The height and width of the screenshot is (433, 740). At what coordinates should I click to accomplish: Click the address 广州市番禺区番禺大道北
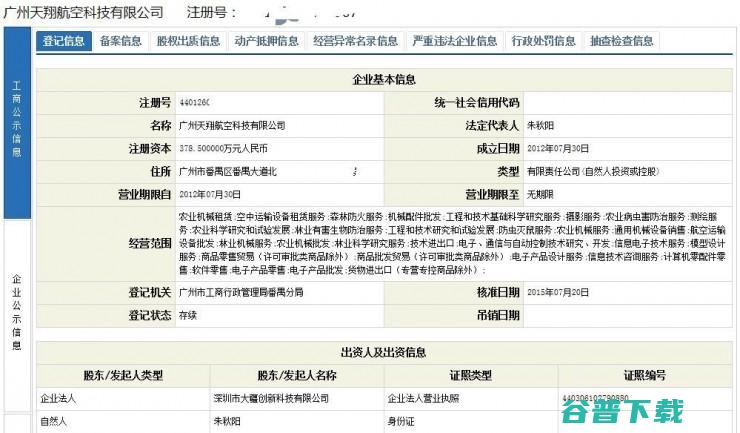[x=228, y=171]
